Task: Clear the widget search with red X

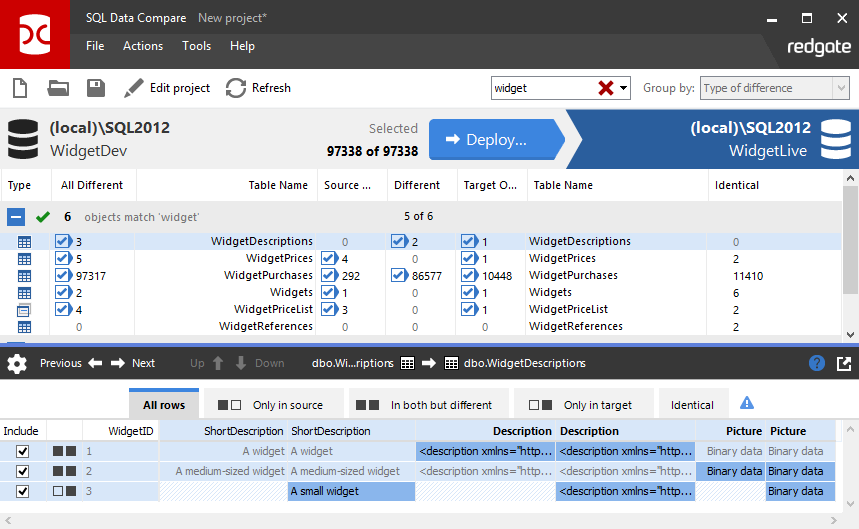Action: pyautogui.click(x=606, y=88)
